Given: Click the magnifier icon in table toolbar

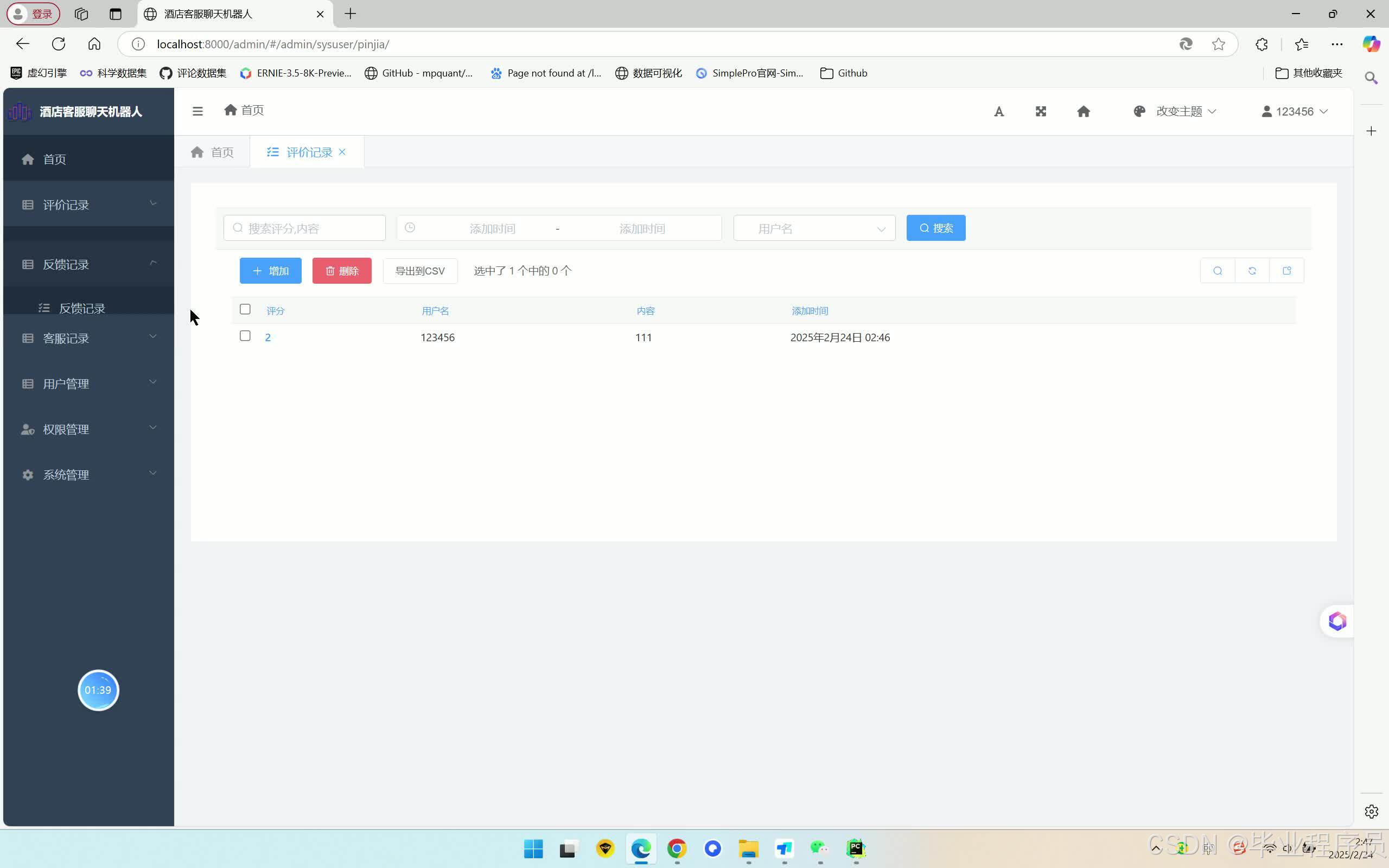Looking at the screenshot, I should point(1218,271).
